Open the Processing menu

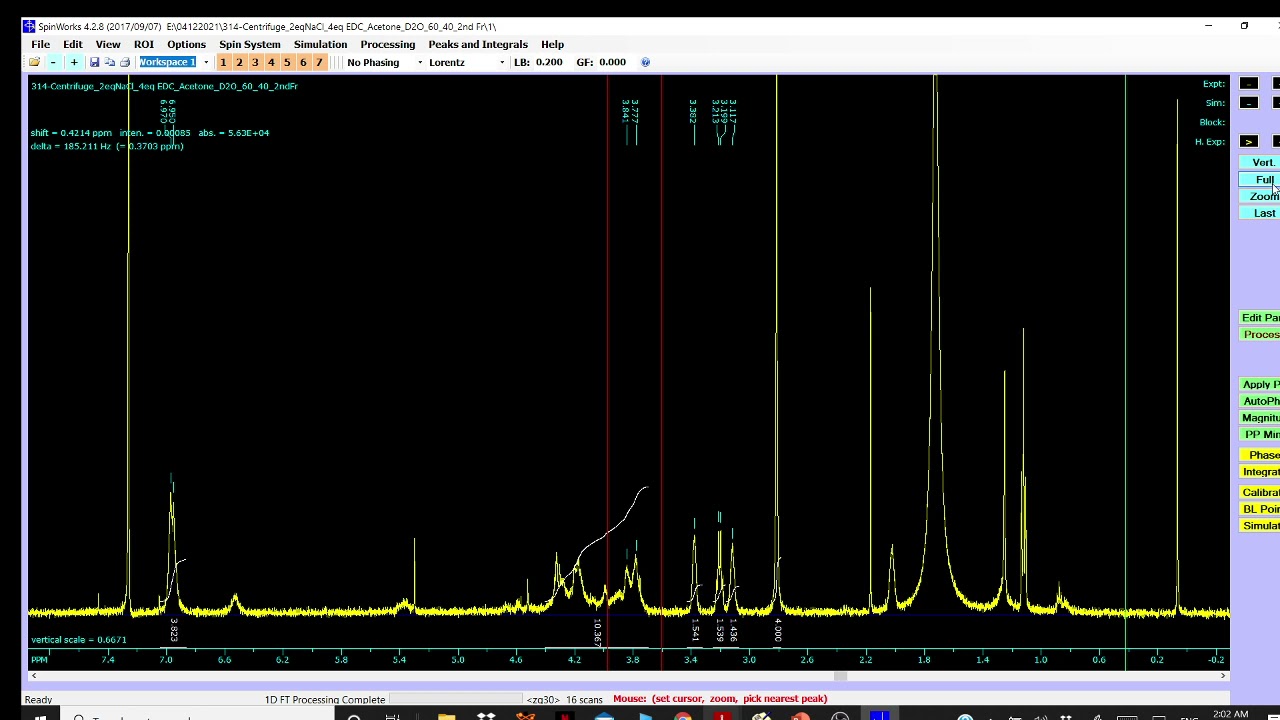[387, 44]
